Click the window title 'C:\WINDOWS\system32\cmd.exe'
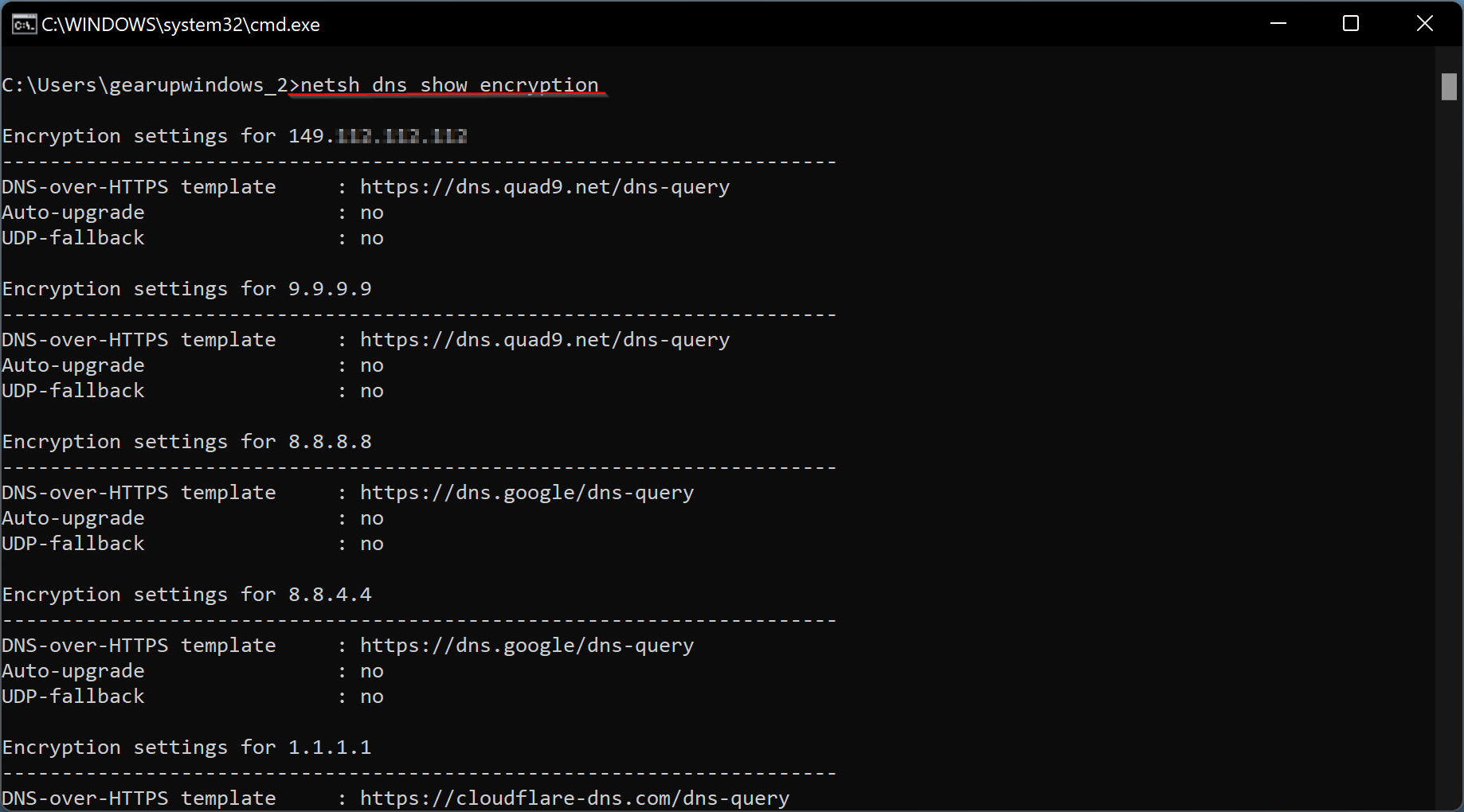This screenshot has height=812, width=1464. point(181,25)
